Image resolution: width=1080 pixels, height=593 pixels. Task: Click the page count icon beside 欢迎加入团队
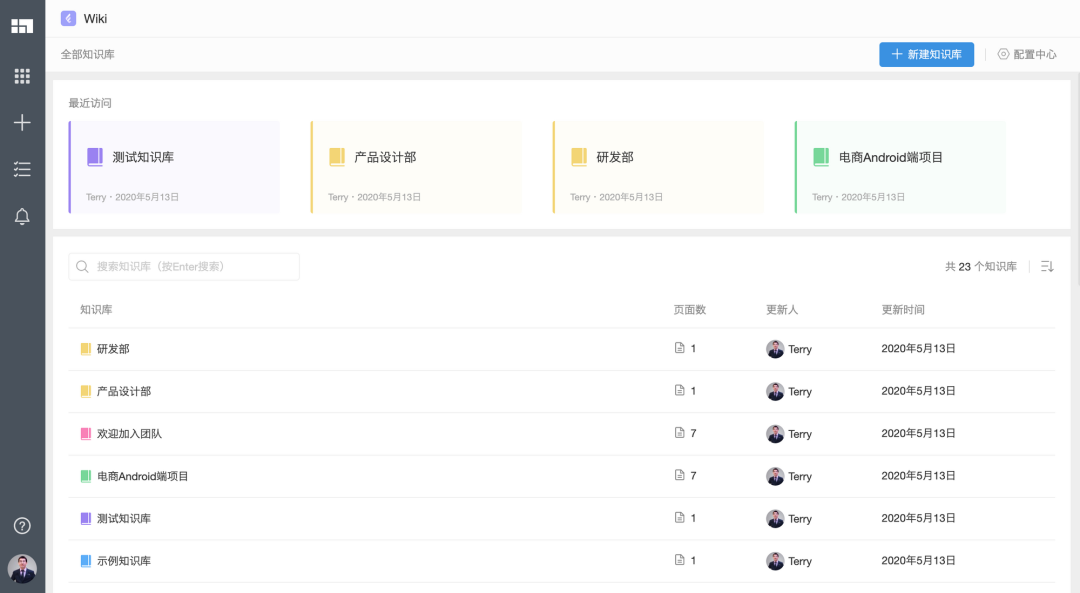click(679, 433)
